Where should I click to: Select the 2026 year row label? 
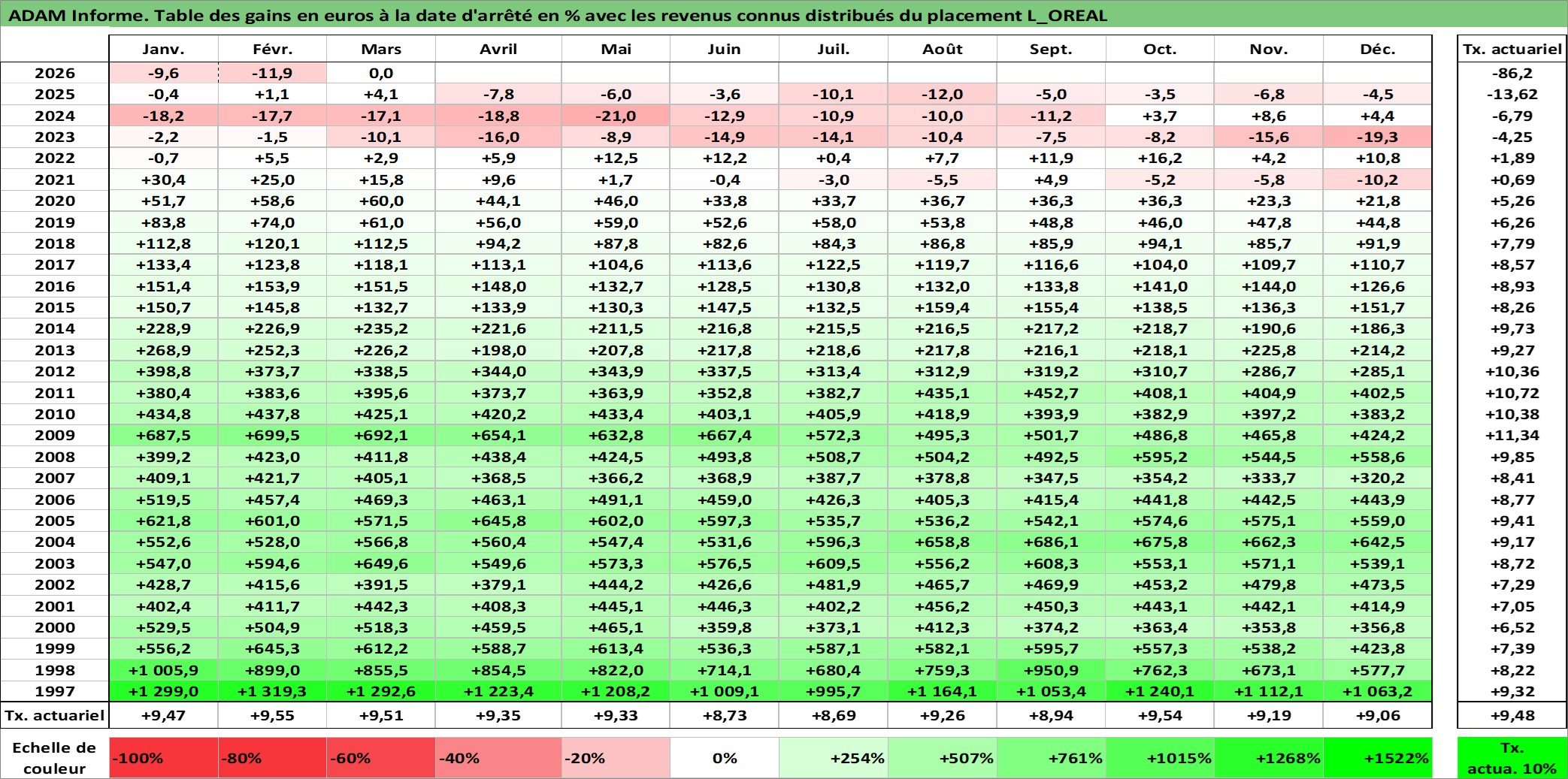(55, 73)
